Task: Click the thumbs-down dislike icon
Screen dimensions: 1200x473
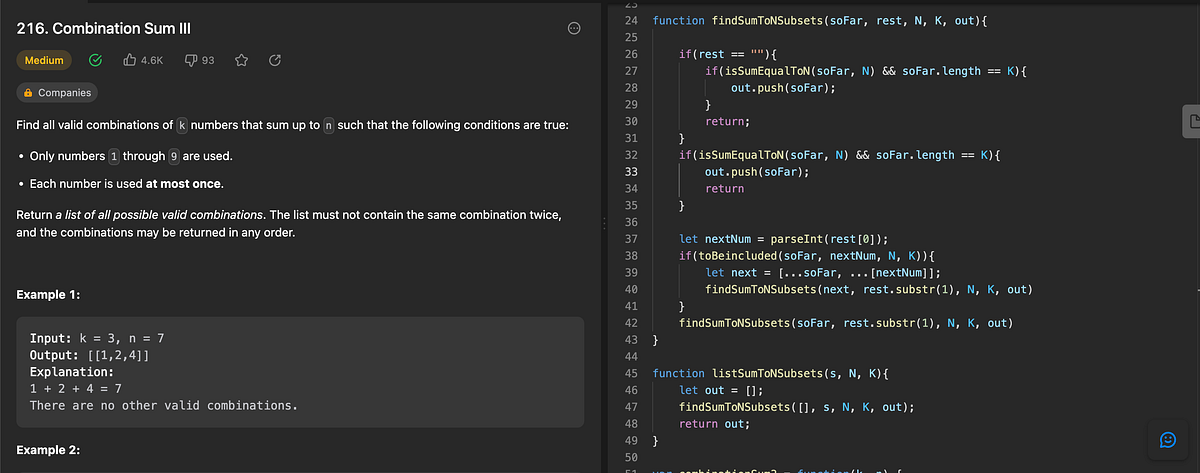Action: pyautogui.click(x=191, y=60)
